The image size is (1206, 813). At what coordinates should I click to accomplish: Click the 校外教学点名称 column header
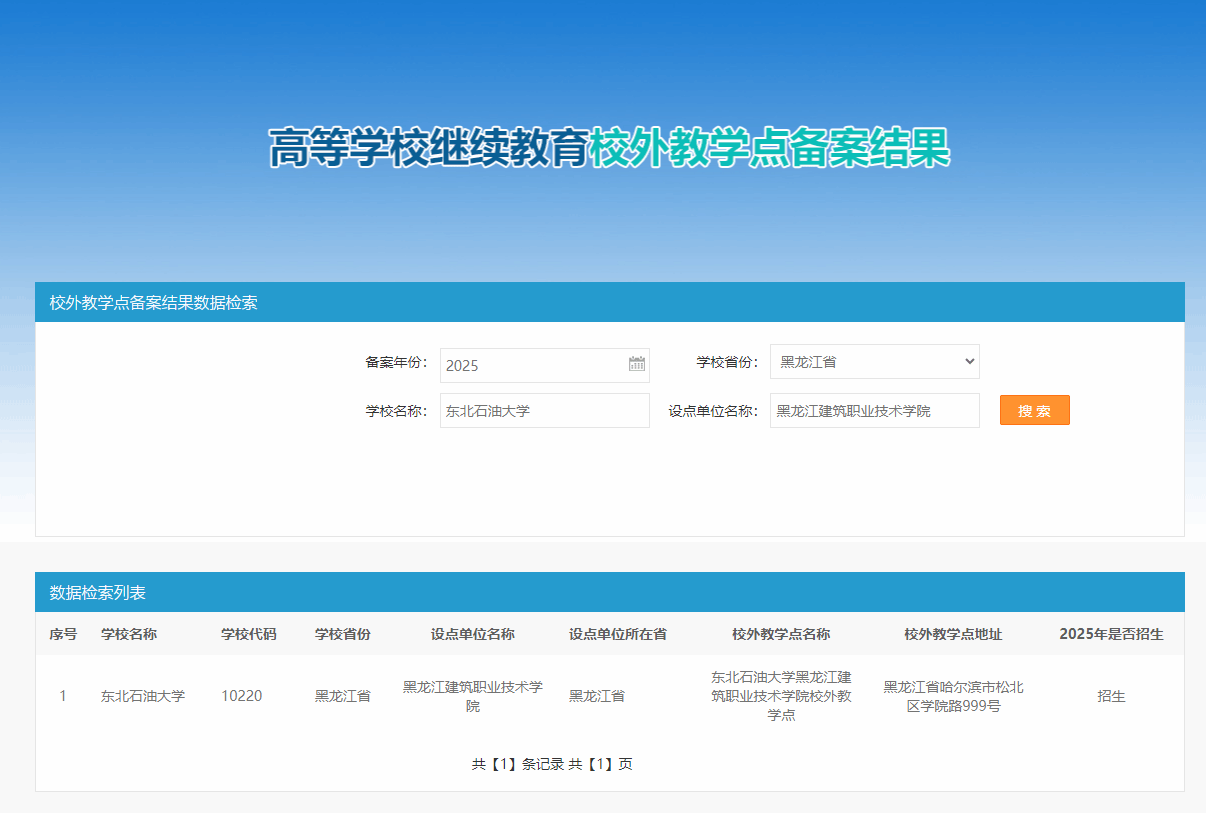(x=781, y=634)
